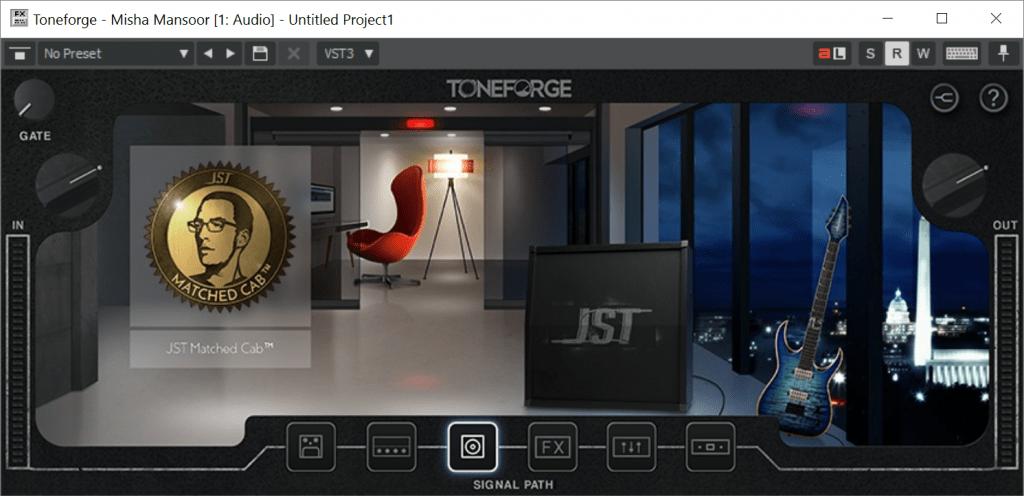The width and height of the screenshot is (1024, 496).
Task: Minimize the Toneforge window
Action: [x=887, y=19]
